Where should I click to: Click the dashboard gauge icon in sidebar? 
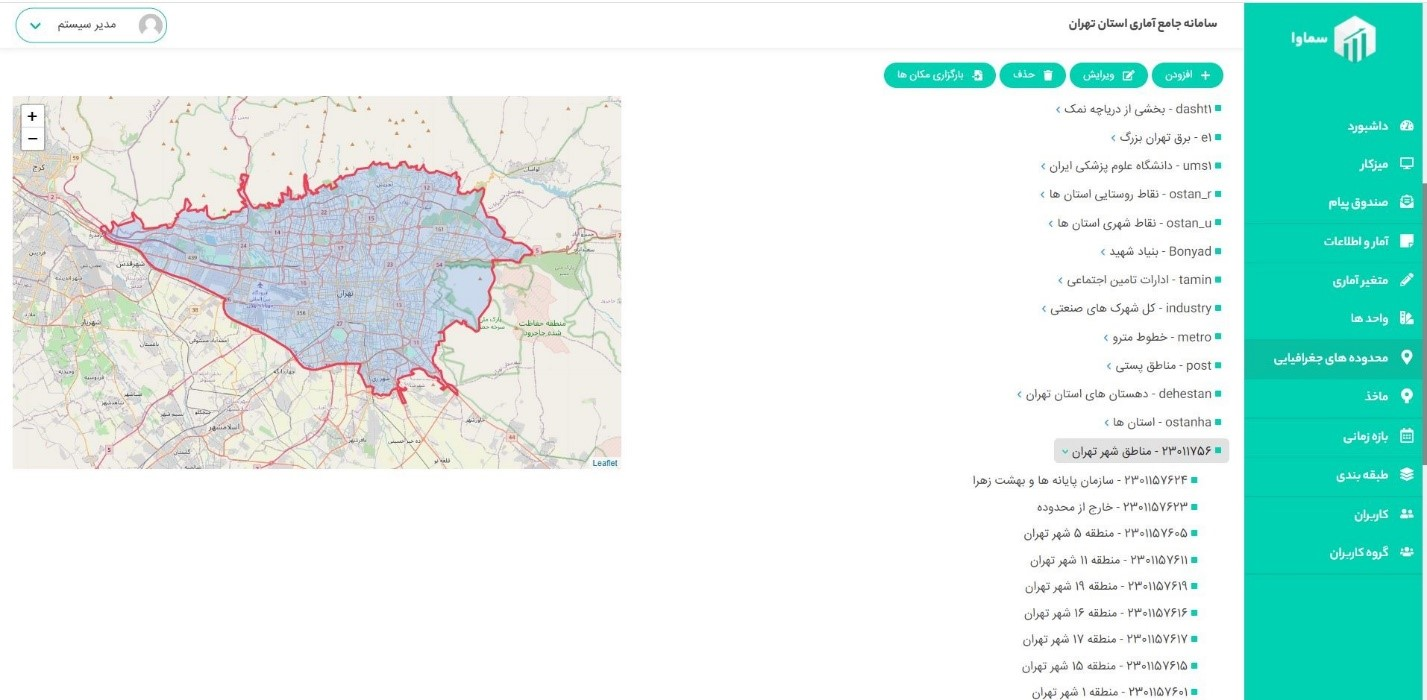1407,126
